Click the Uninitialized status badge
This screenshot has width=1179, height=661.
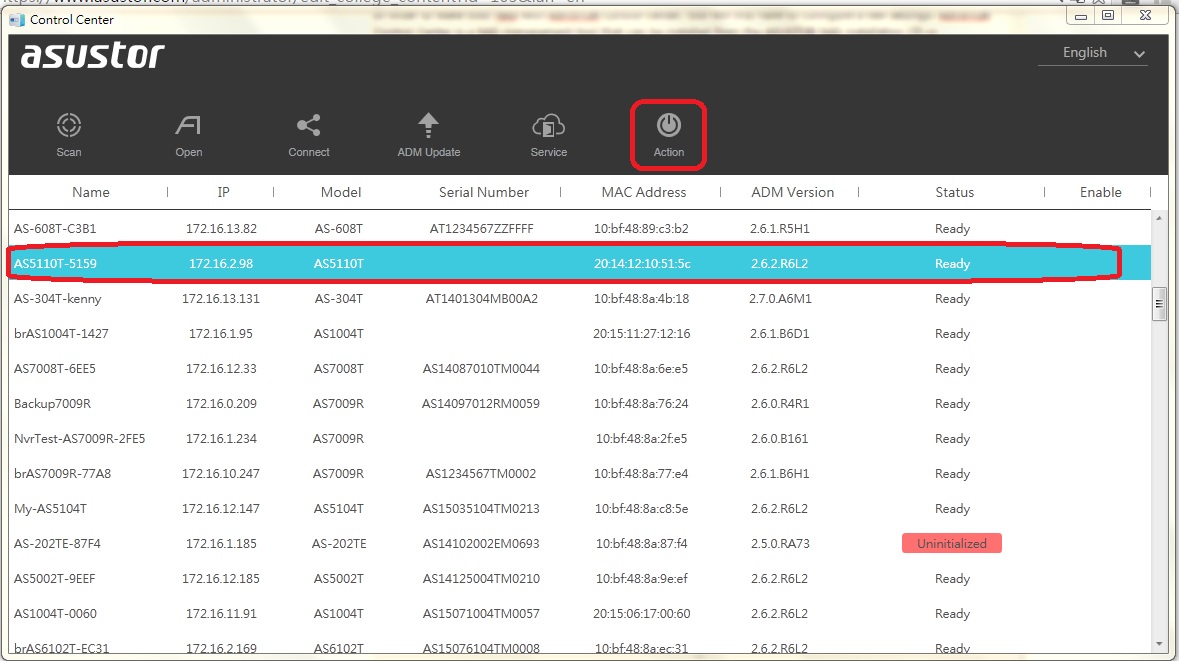[x=952, y=544]
